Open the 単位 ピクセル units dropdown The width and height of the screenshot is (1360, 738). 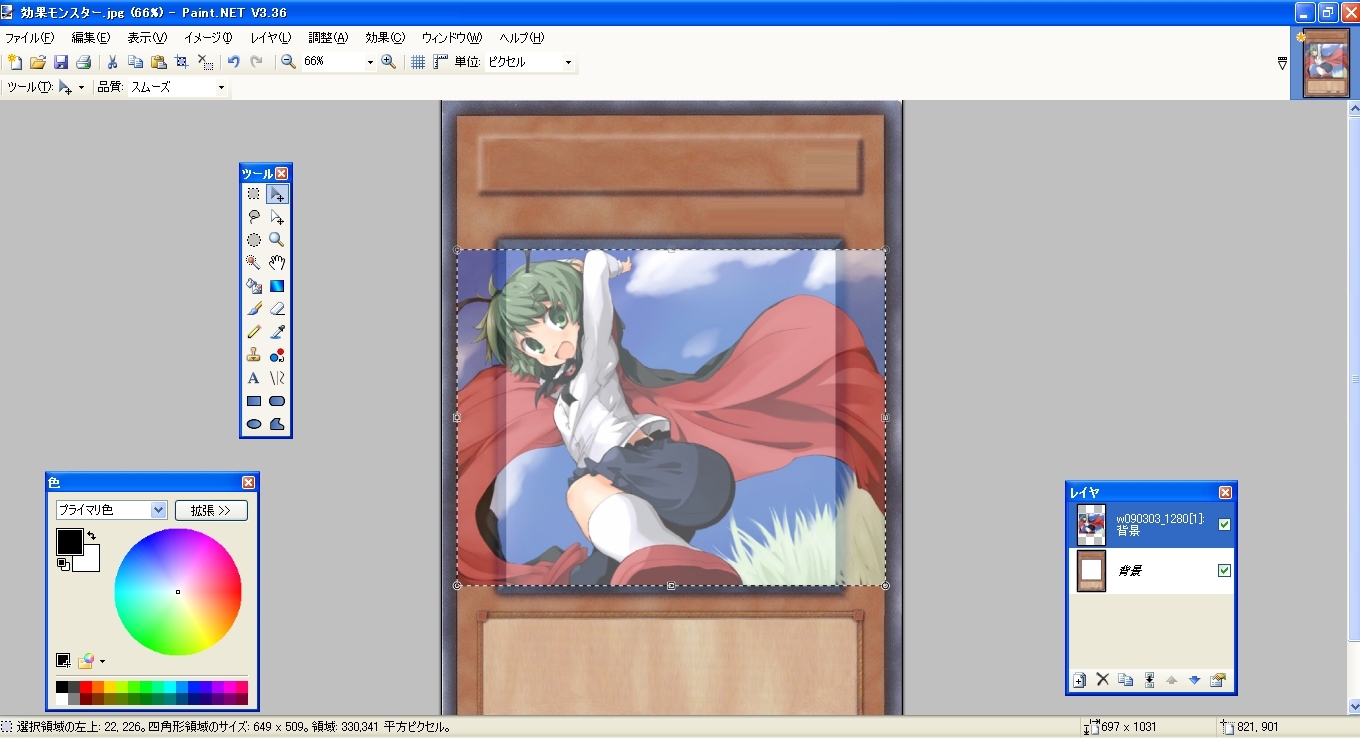(x=568, y=62)
